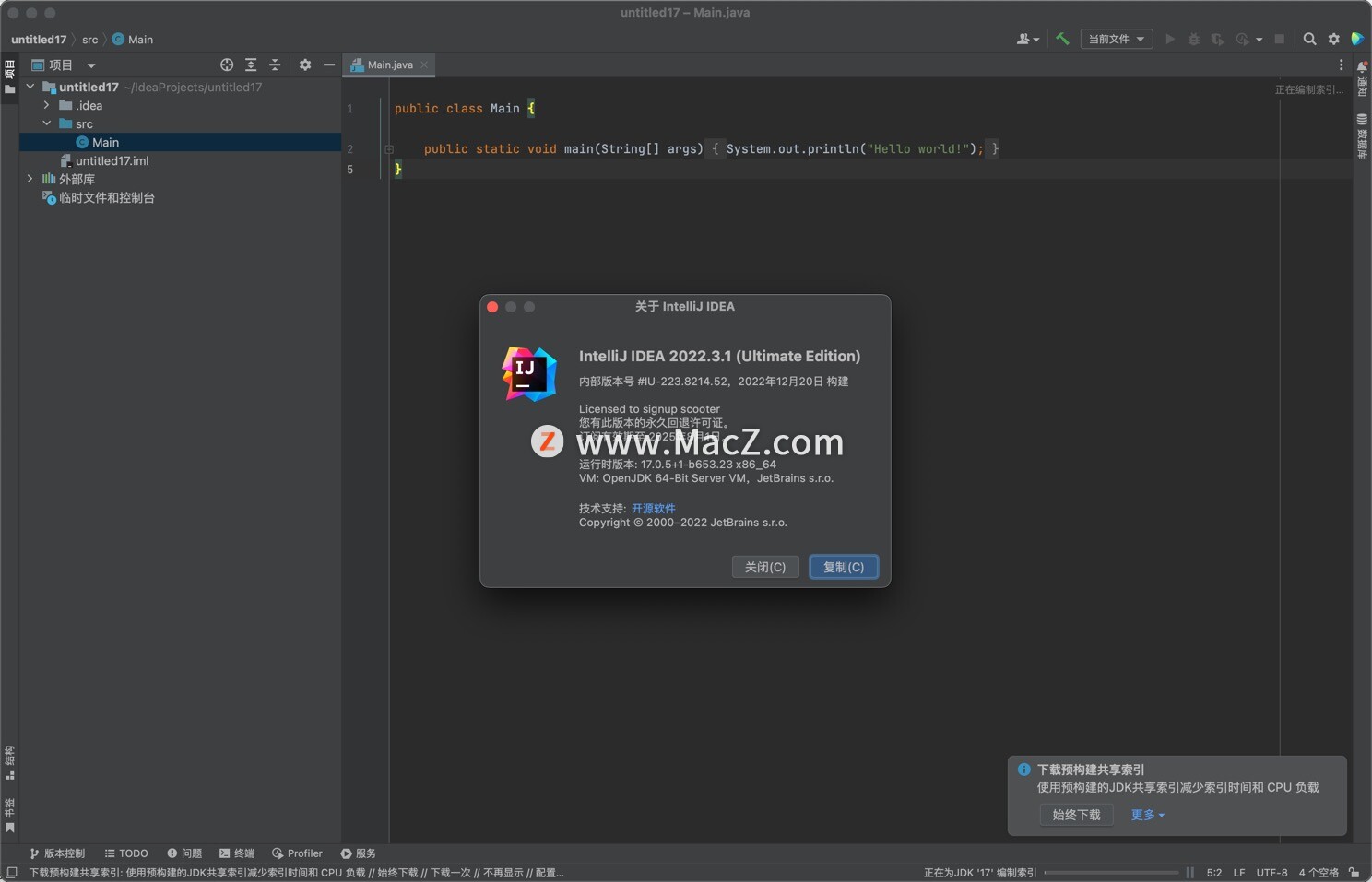
Task: Click Main in the breadcrumb bar
Action: point(133,40)
